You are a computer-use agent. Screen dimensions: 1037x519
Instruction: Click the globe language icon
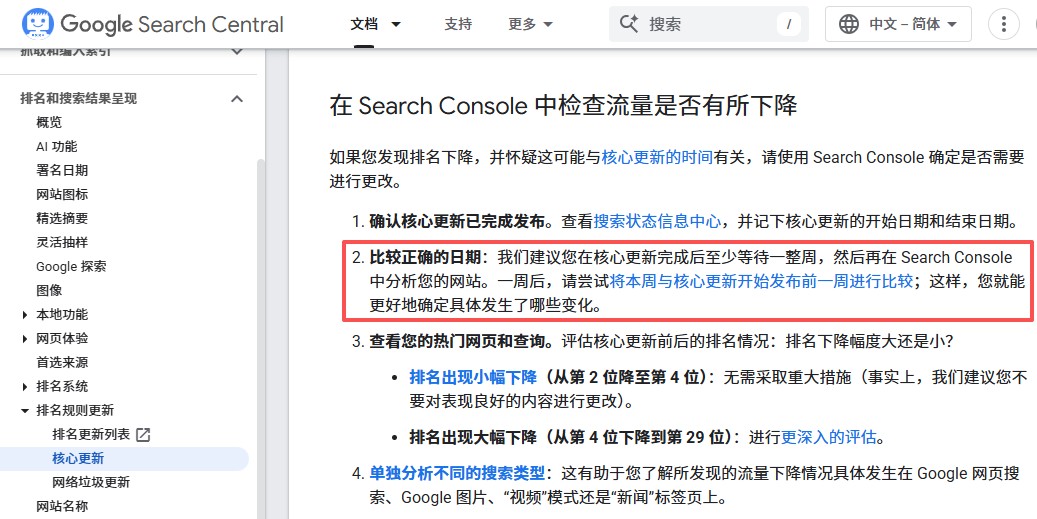tap(849, 24)
